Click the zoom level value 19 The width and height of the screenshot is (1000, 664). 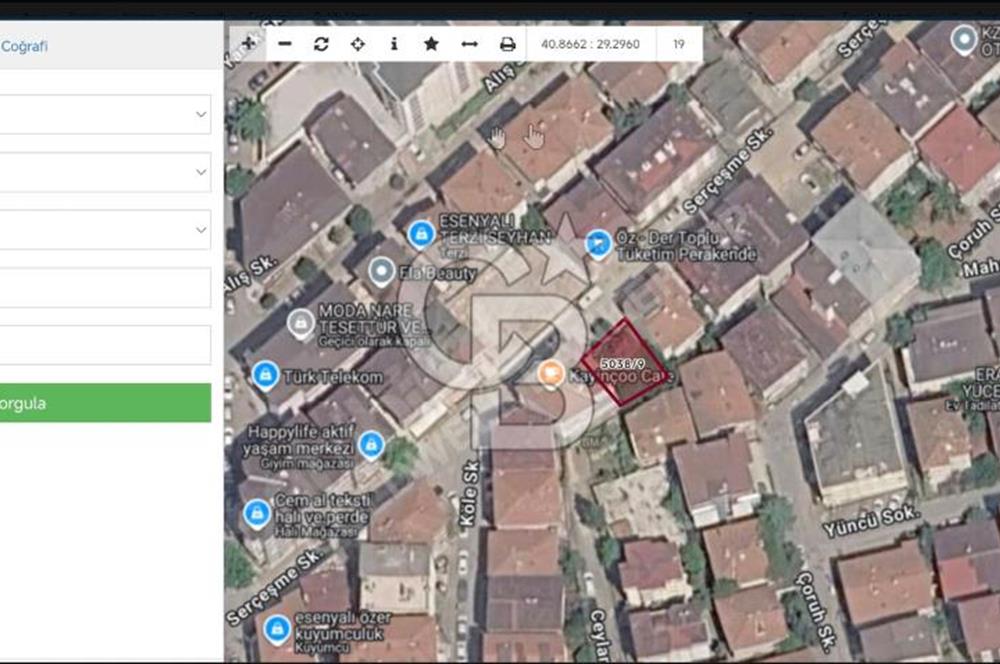point(679,44)
